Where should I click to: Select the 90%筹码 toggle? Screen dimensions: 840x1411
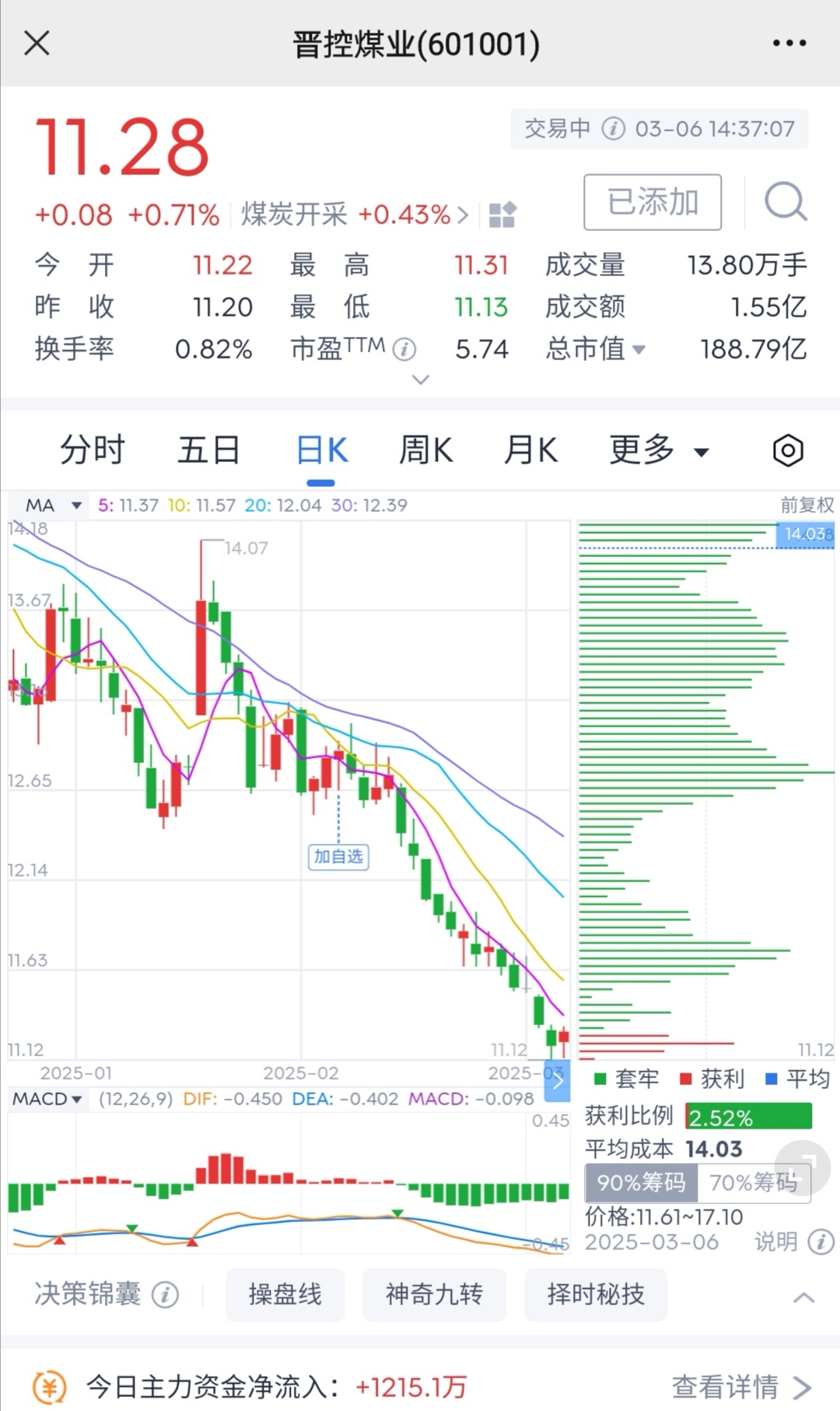tap(641, 1183)
